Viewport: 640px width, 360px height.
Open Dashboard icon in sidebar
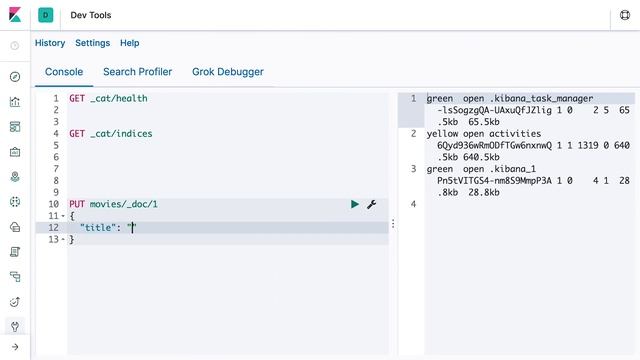pos(15,127)
